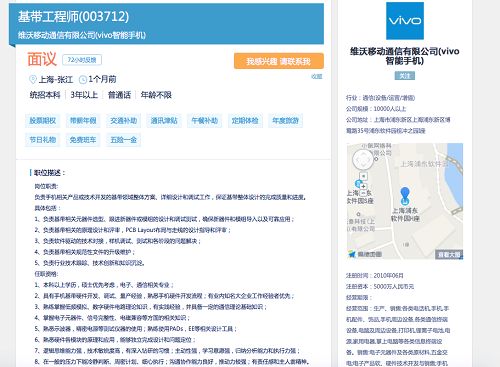Click the 72小时反馈 badge
500x367 pixels.
click(x=82, y=60)
